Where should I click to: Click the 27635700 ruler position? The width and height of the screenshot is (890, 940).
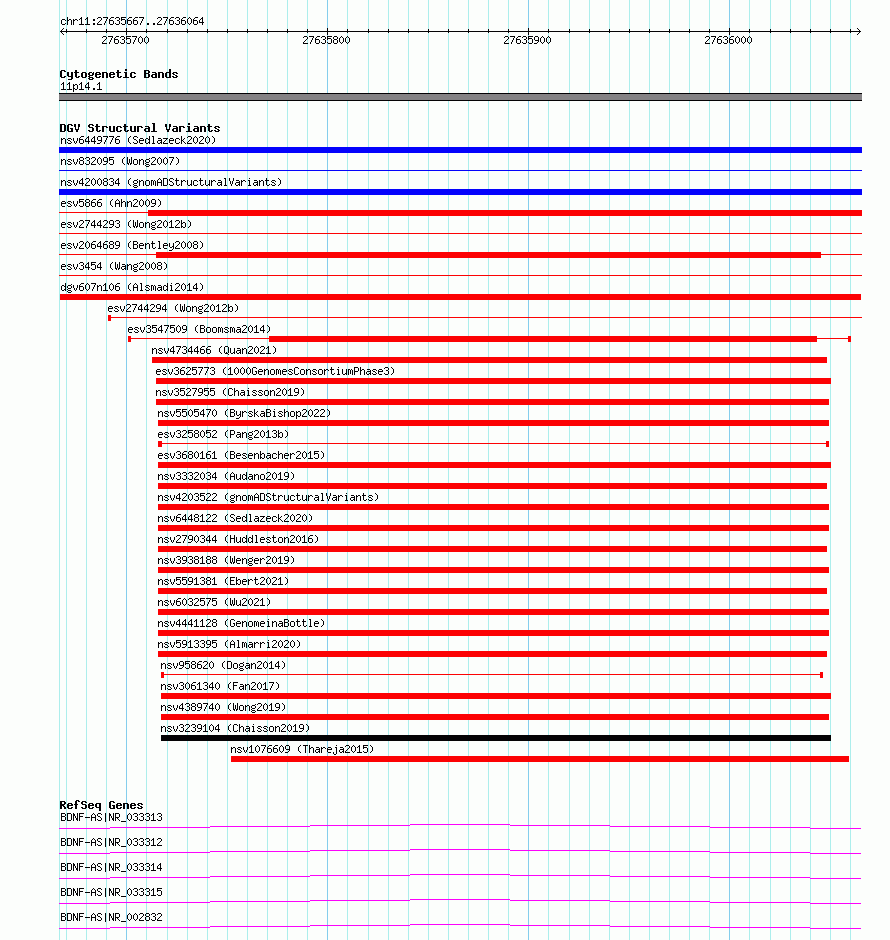click(125, 40)
